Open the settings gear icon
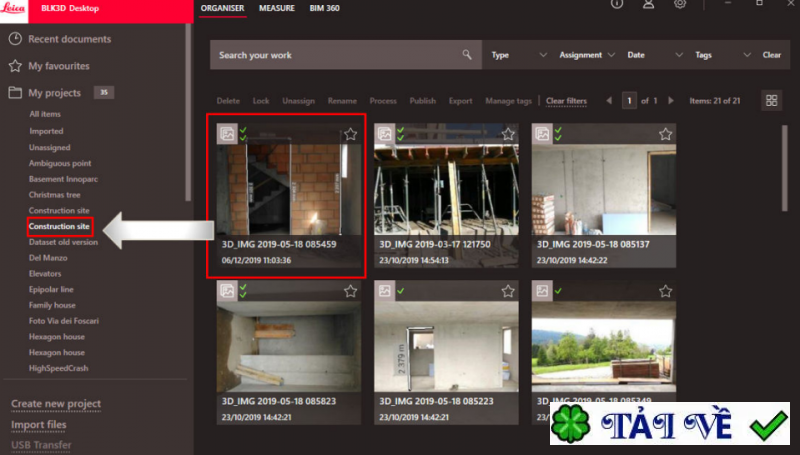The width and height of the screenshot is (800, 455). (680, 5)
